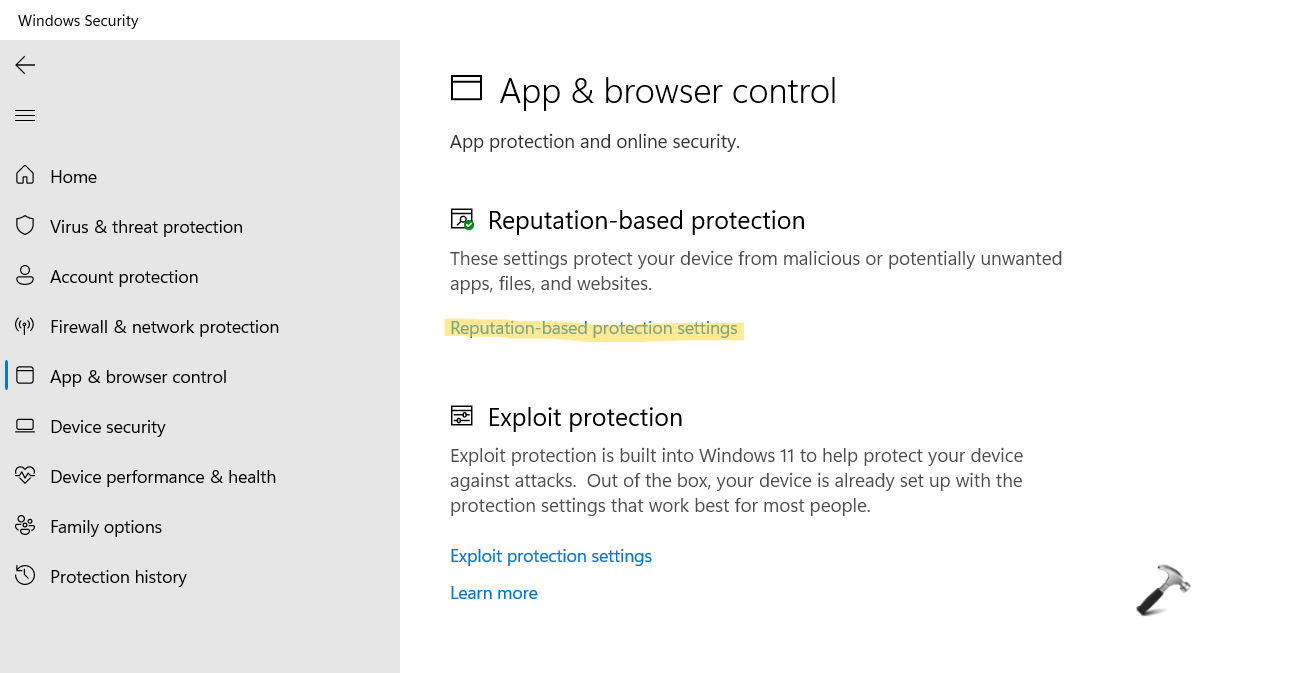Select Family options in the sidebar

[106, 527]
